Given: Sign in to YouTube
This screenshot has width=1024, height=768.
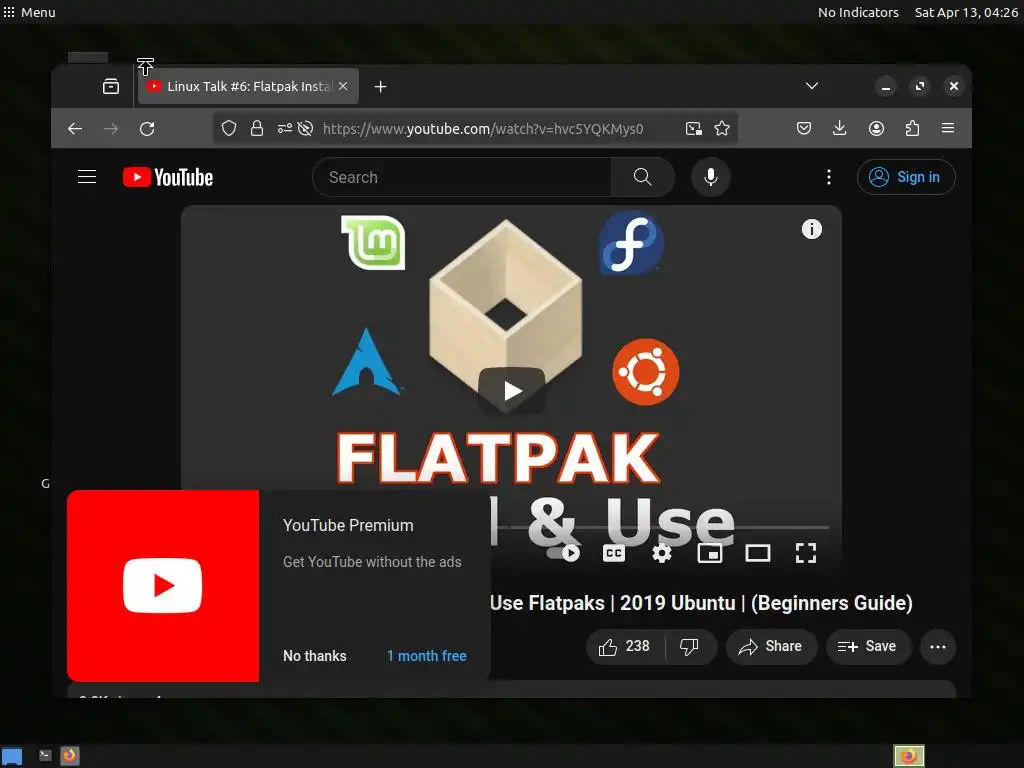Looking at the screenshot, I should coord(906,177).
